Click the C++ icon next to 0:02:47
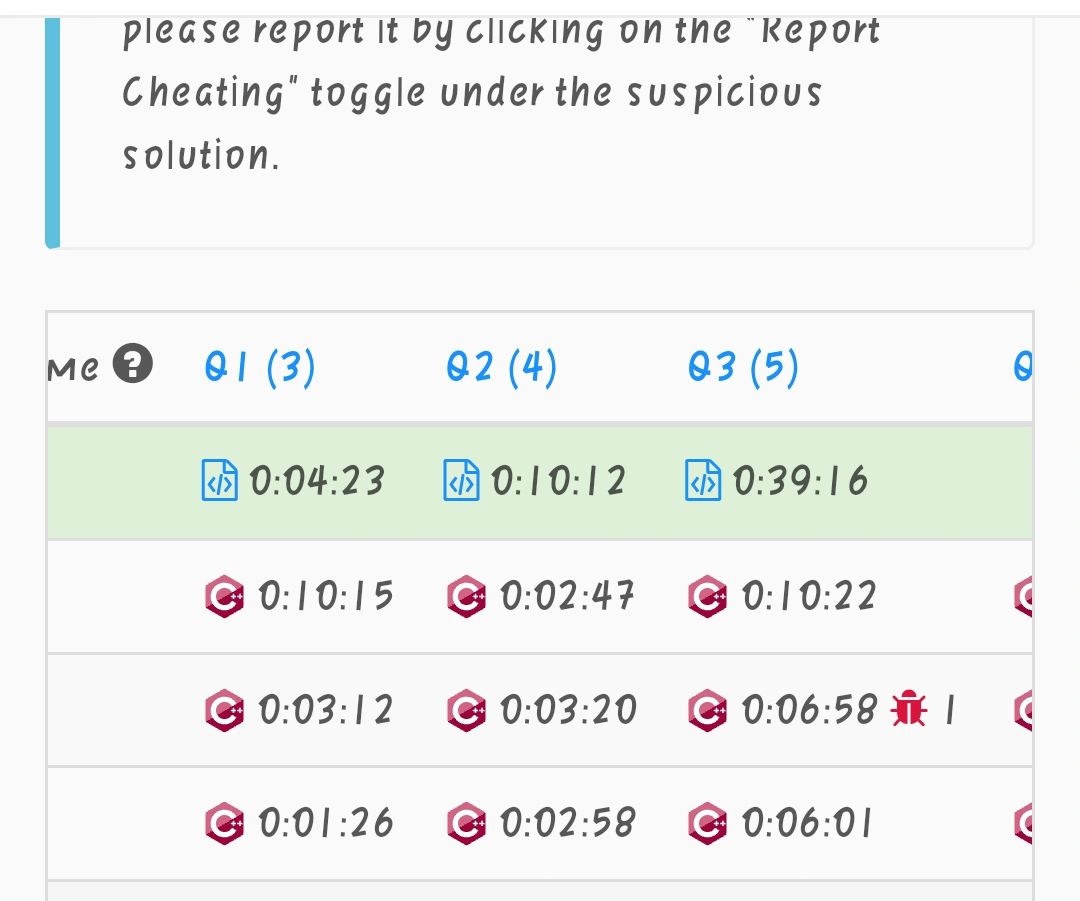The image size is (1080, 901). pyautogui.click(x=466, y=596)
